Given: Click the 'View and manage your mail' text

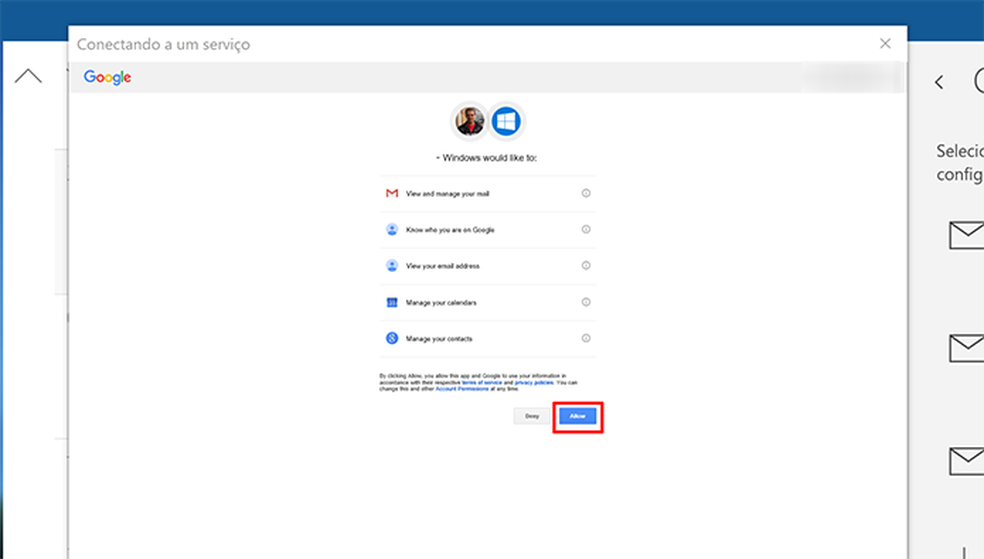Looking at the screenshot, I should [447, 194].
